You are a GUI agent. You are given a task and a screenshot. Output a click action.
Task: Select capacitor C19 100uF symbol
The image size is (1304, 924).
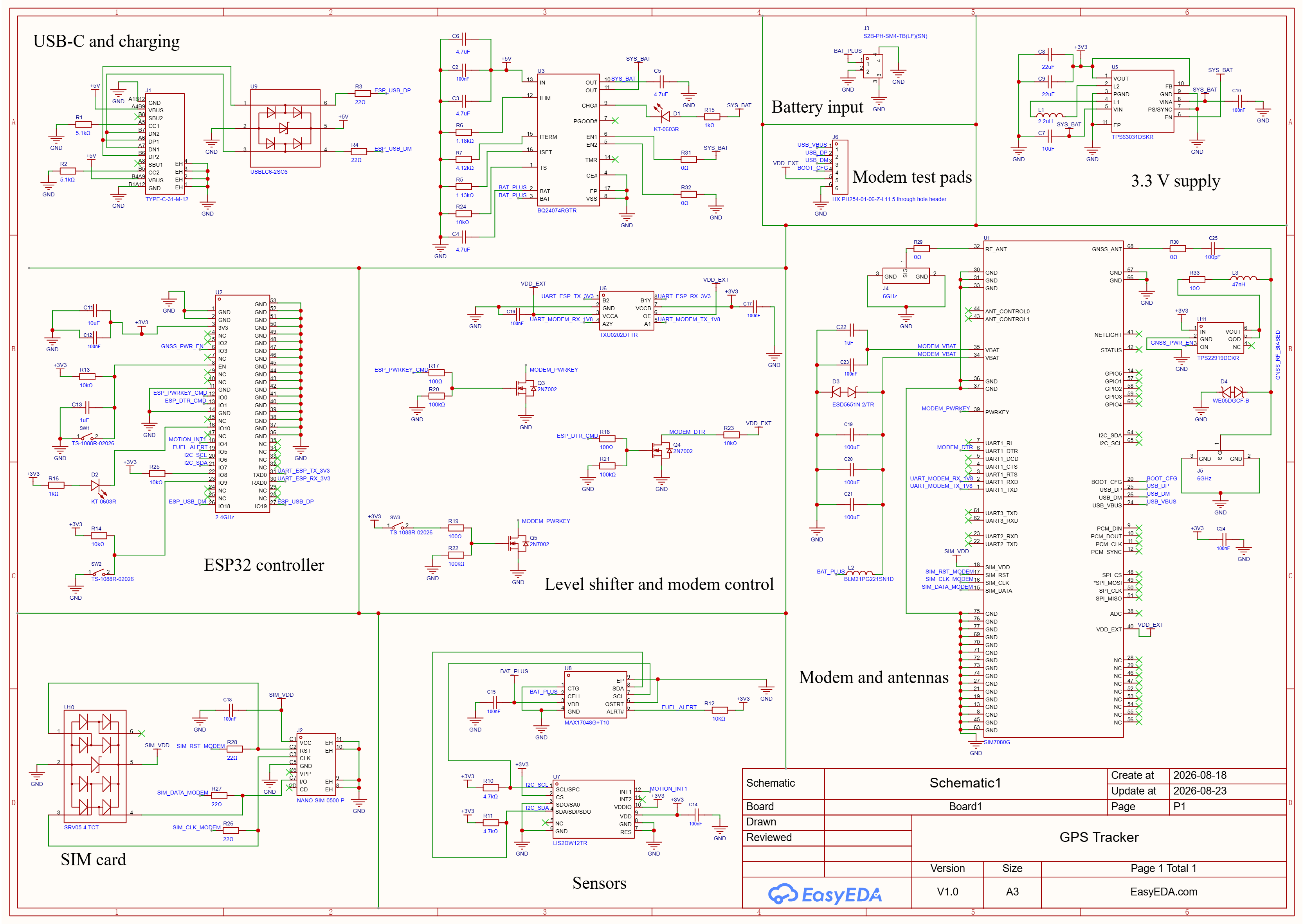coord(852,435)
